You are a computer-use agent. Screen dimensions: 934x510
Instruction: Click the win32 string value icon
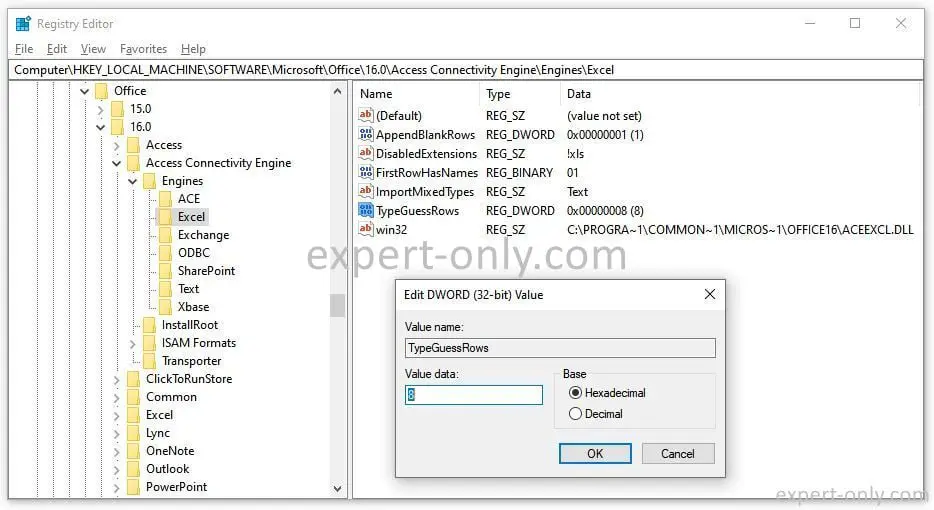(x=366, y=229)
